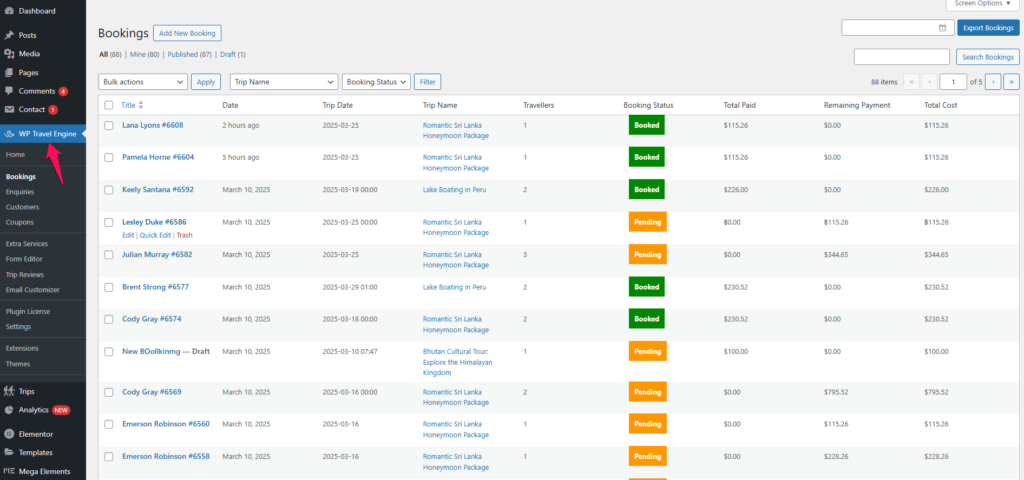Filter by Draft (1) bookings

(x=232, y=55)
